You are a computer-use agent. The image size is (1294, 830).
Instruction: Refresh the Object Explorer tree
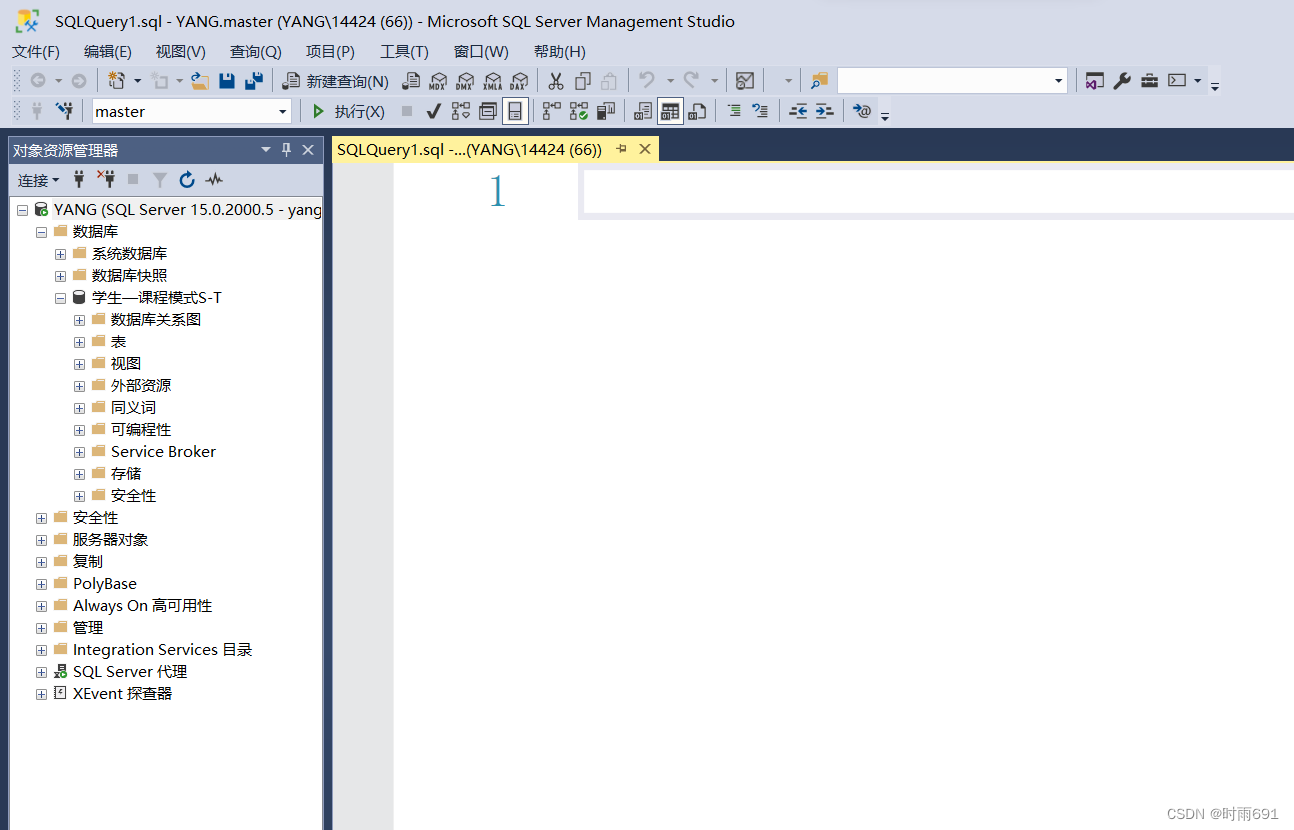(x=187, y=180)
